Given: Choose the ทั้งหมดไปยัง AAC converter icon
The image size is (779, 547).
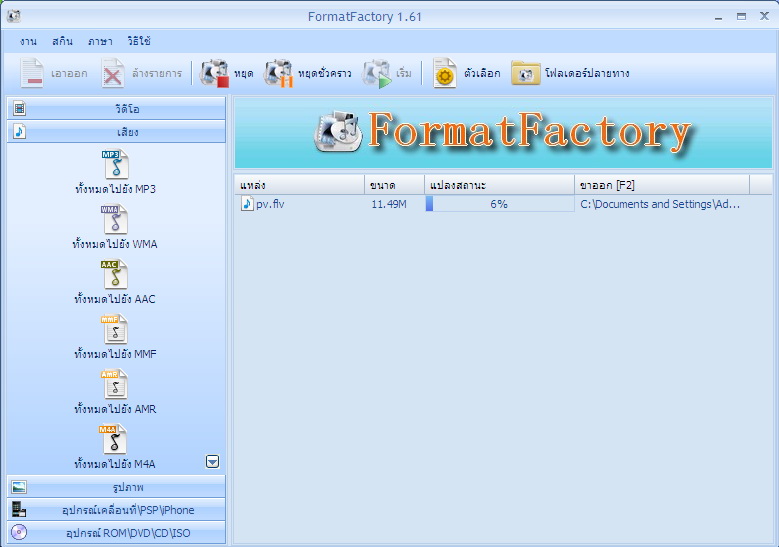Looking at the screenshot, I should 116,275.
